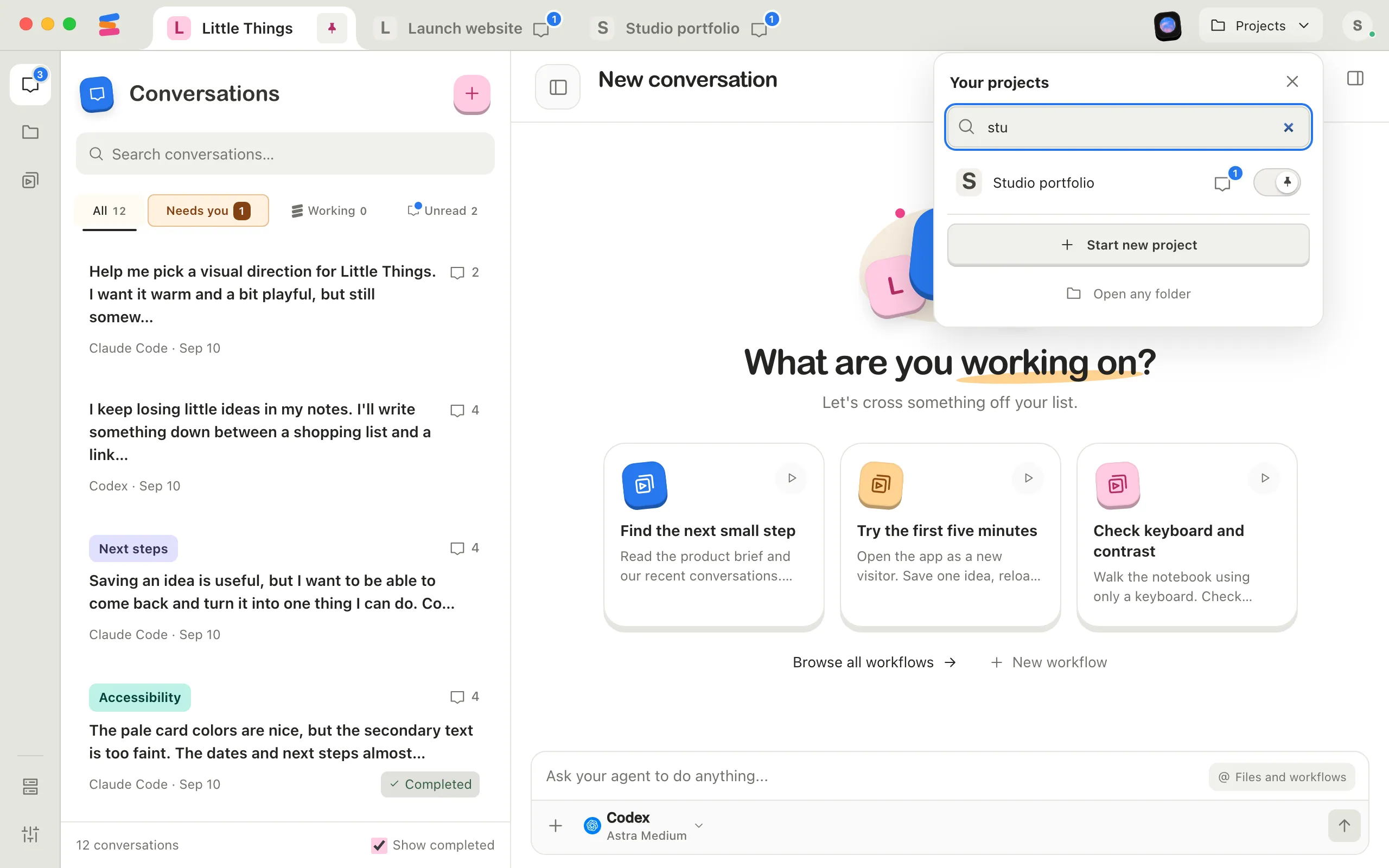1389x868 pixels.
Task: Open the colorful orb app icon
Action: click(1168, 26)
